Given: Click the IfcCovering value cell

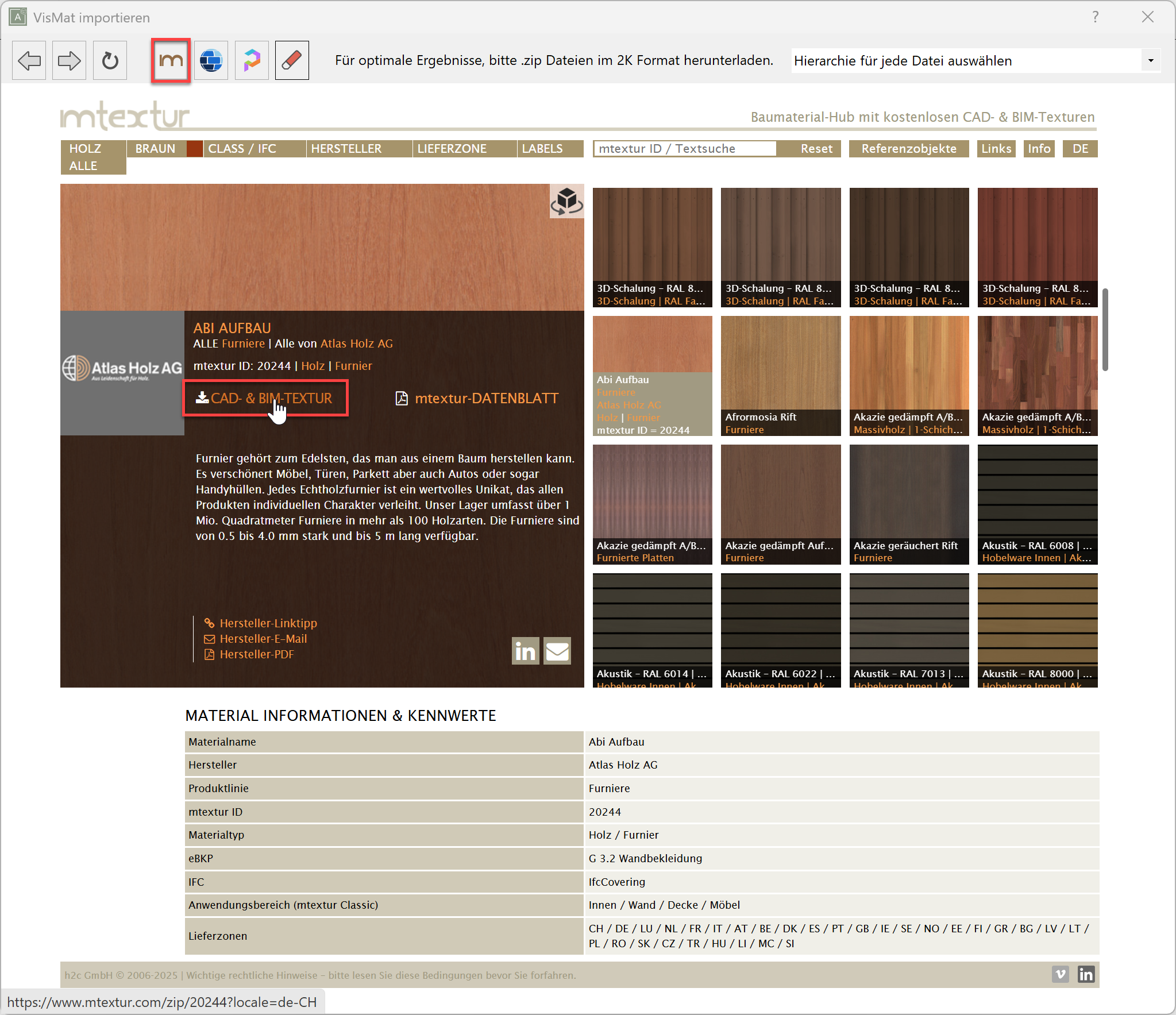Looking at the screenshot, I should click(842, 882).
